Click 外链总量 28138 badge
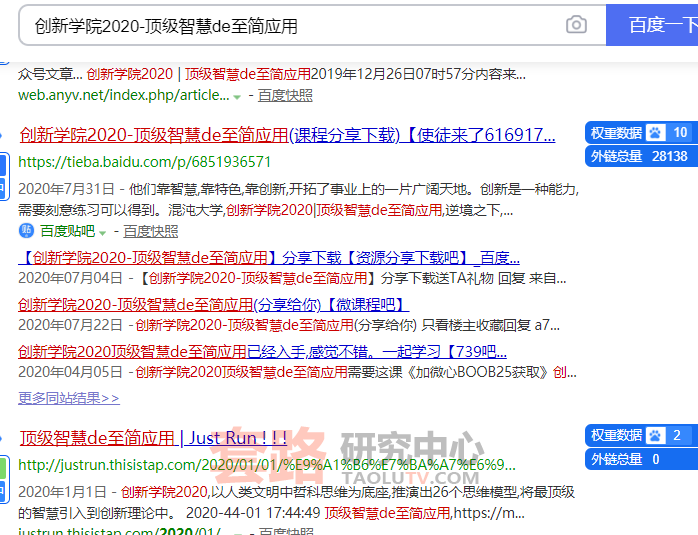The height and width of the screenshot is (535, 698). point(641,156)
